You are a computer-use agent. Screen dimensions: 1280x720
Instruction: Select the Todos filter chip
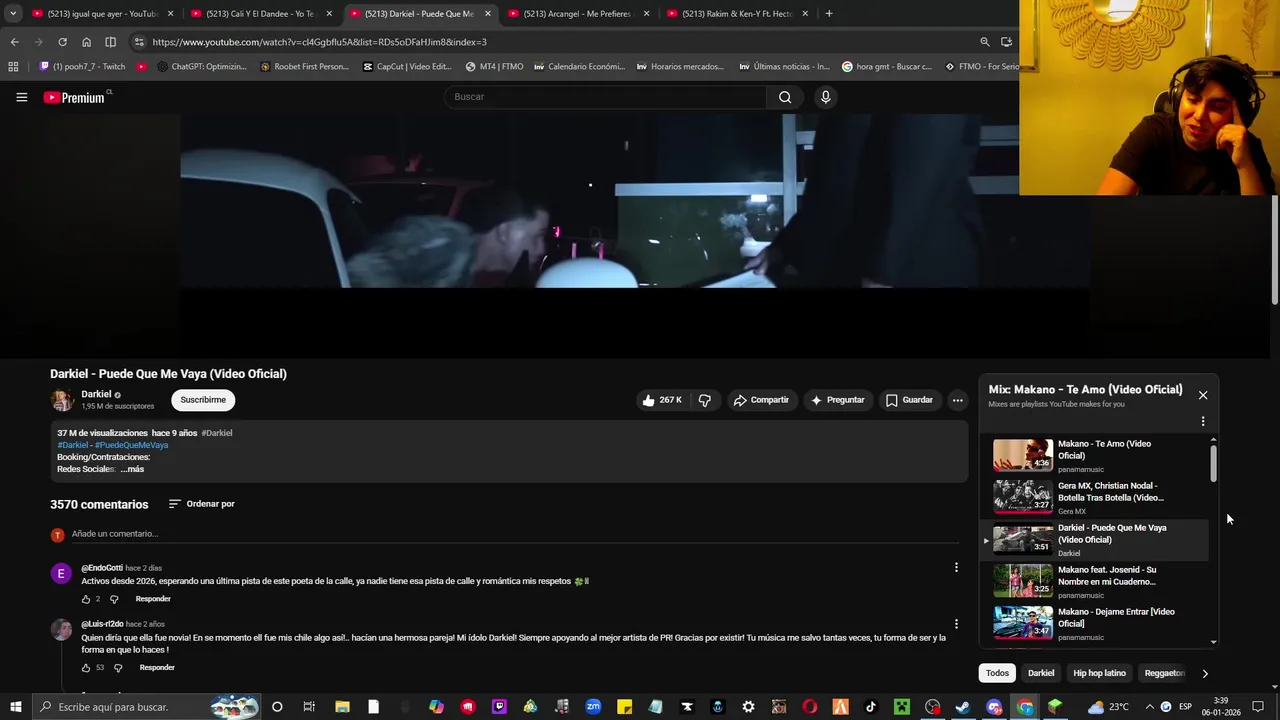998,673
